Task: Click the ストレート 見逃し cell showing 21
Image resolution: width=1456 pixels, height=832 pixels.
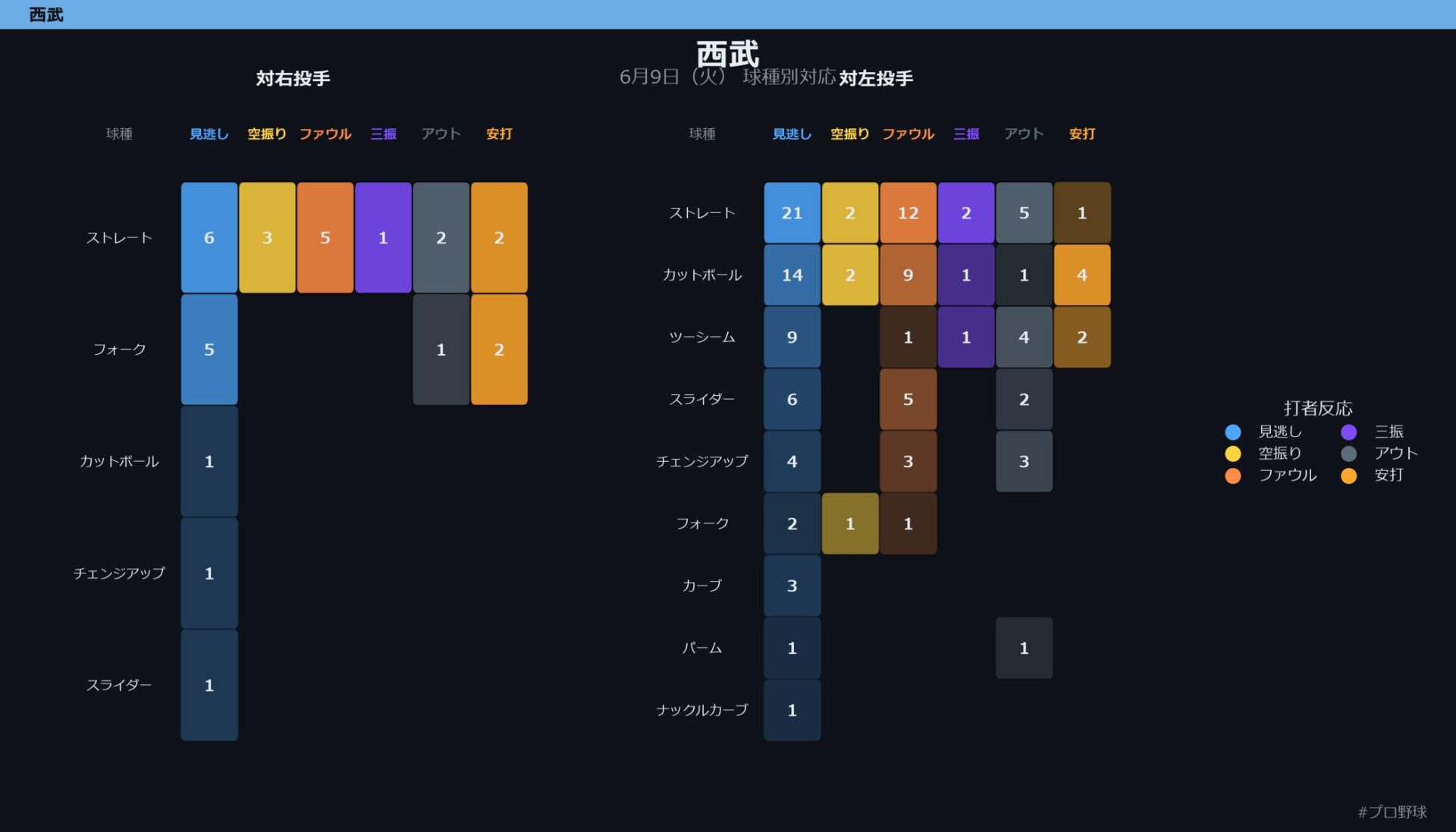Action: point(792,212)
